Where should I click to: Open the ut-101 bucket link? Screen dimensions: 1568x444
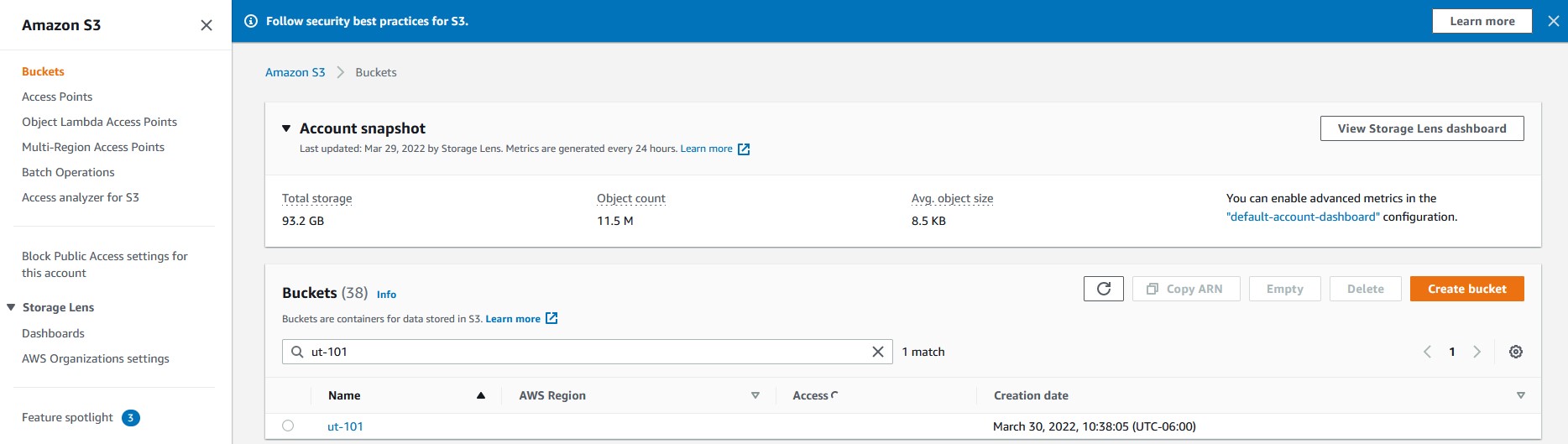pos(345,426)
